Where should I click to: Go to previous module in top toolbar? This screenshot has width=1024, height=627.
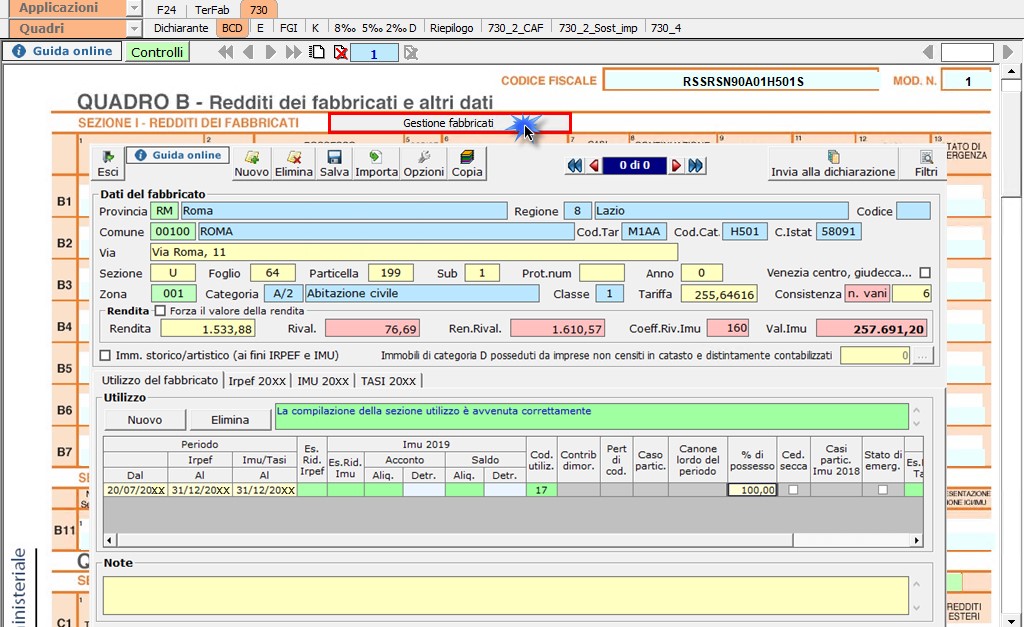[x=248, y=52]
